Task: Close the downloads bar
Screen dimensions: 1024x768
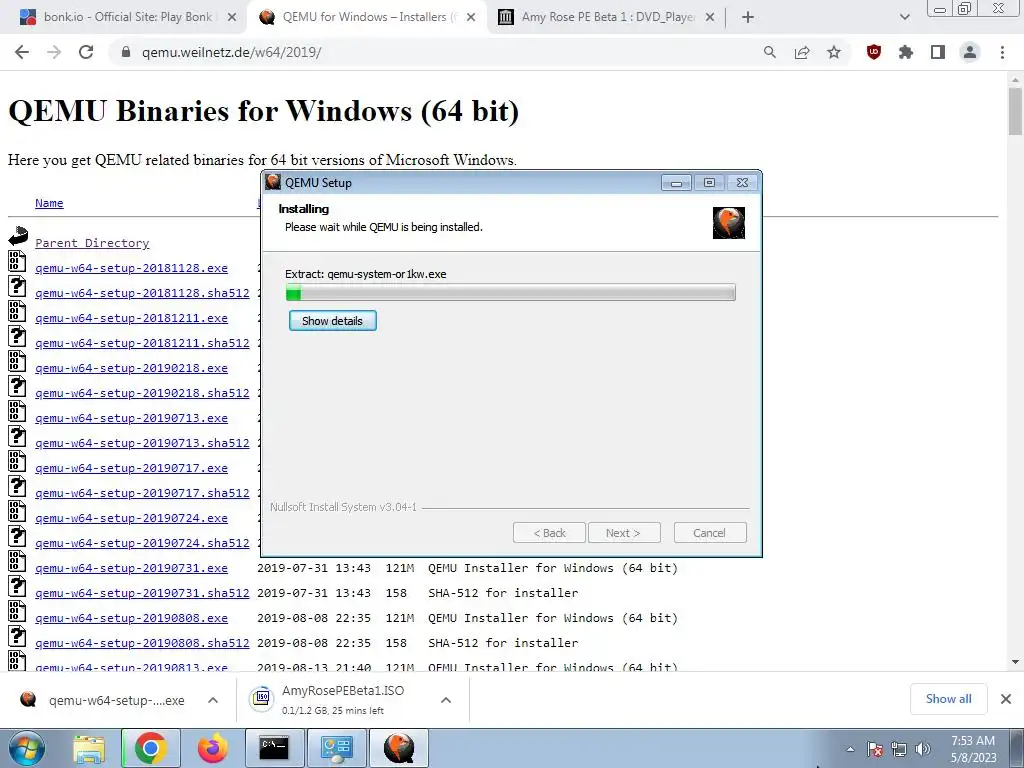Action: [x=1006, y=699]
